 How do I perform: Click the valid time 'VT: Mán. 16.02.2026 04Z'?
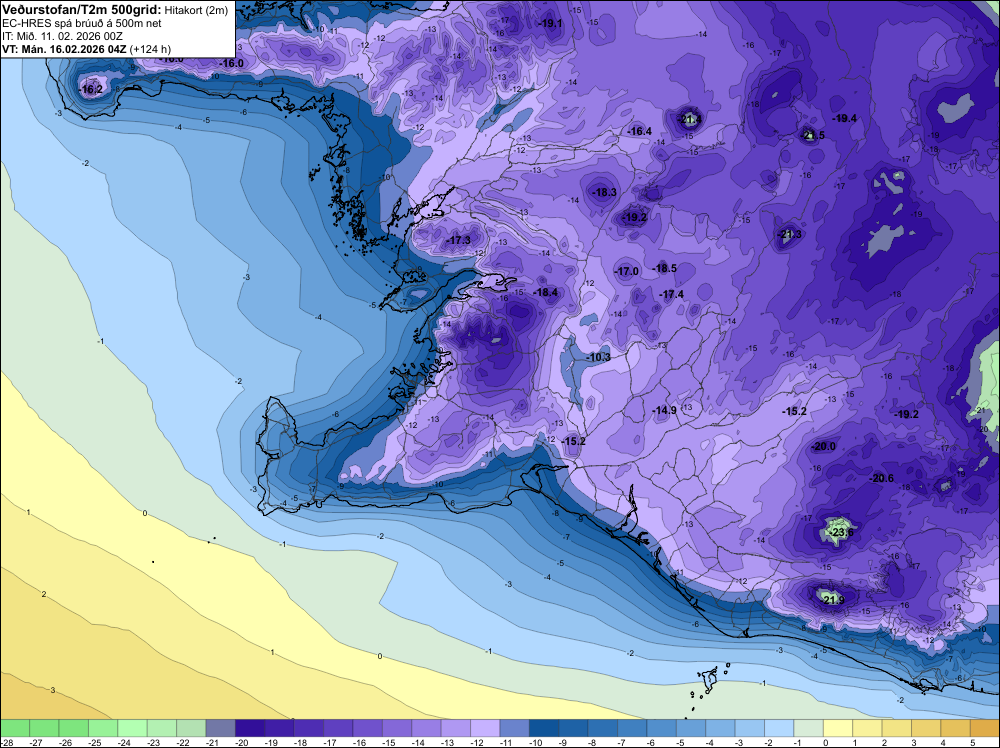coord(64,49)
